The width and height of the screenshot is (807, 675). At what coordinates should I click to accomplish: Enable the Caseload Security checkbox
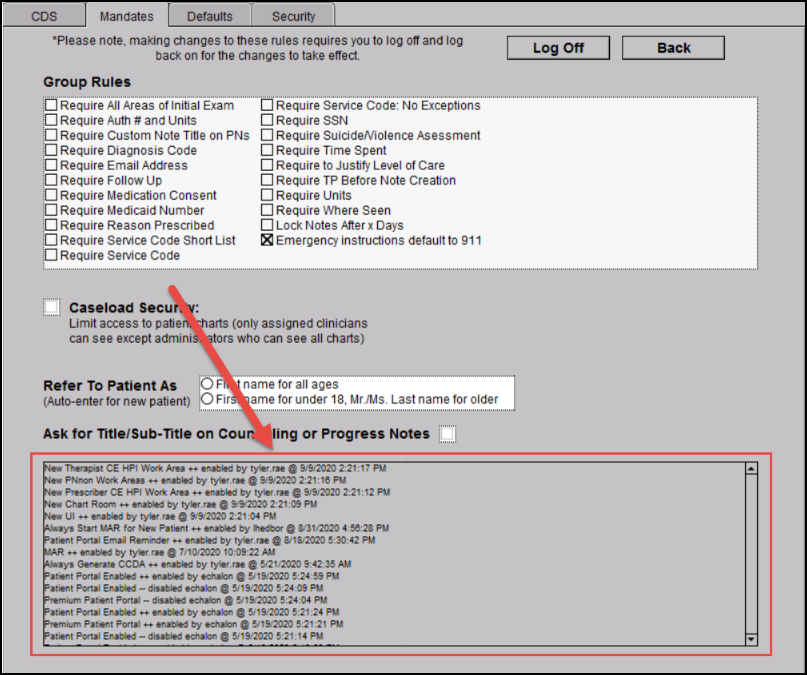click(x=52, y=308)
